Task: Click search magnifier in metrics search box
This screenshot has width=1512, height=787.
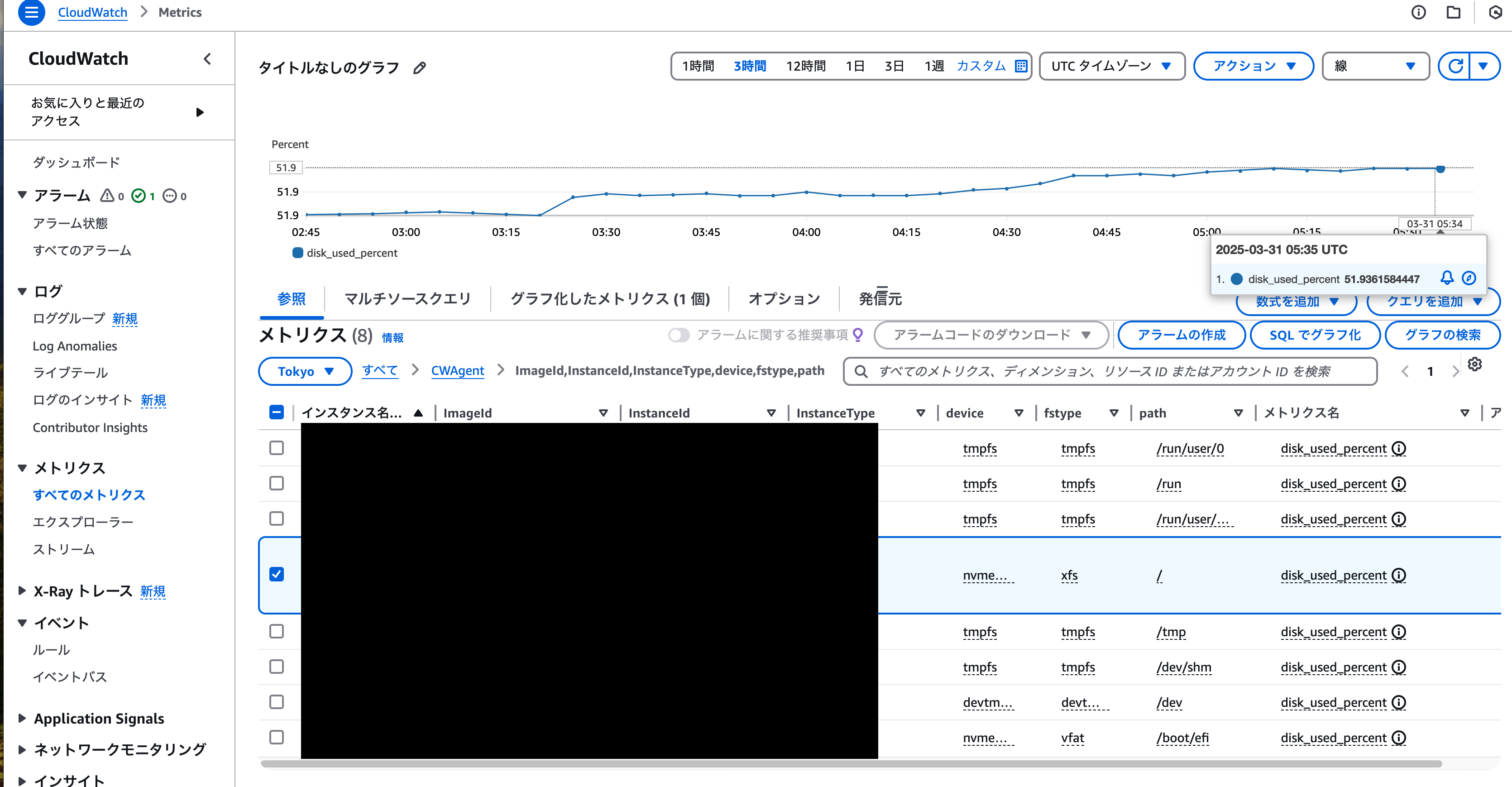Action: [x=861, y=371]
